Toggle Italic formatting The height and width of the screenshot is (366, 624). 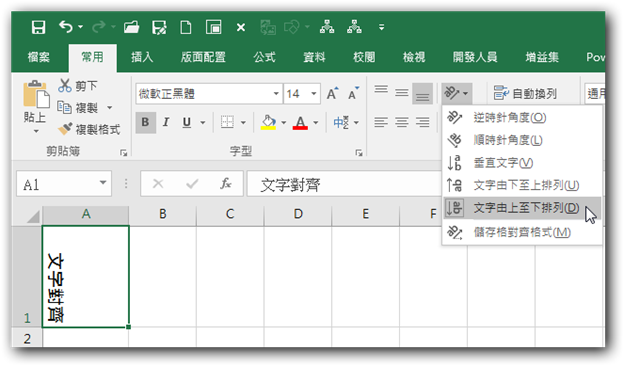pos(166,122)
